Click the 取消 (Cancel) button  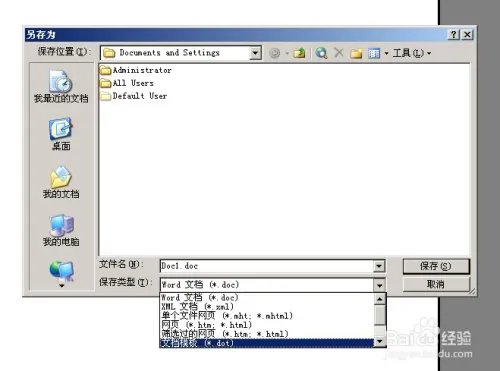click(436, 284)
